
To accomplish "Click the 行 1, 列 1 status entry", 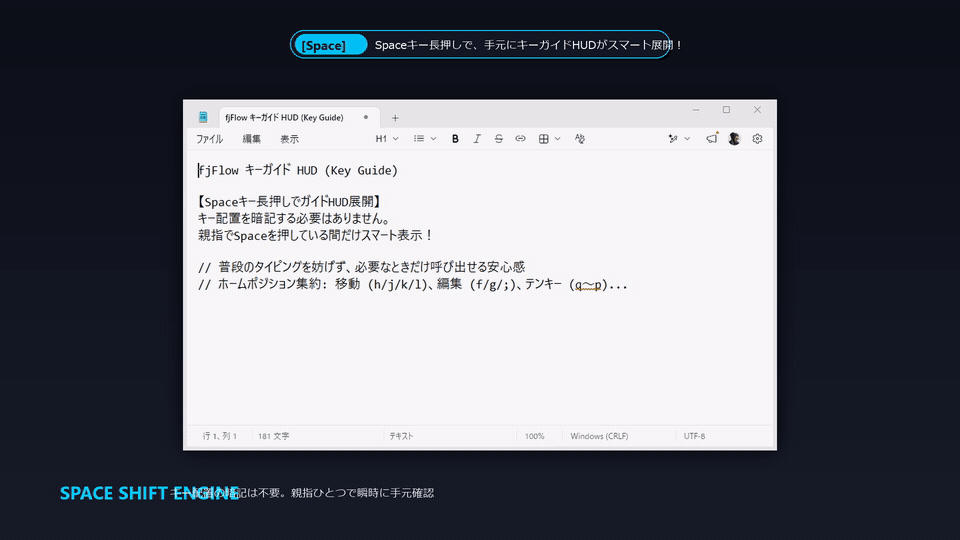I will click(220, 436).
